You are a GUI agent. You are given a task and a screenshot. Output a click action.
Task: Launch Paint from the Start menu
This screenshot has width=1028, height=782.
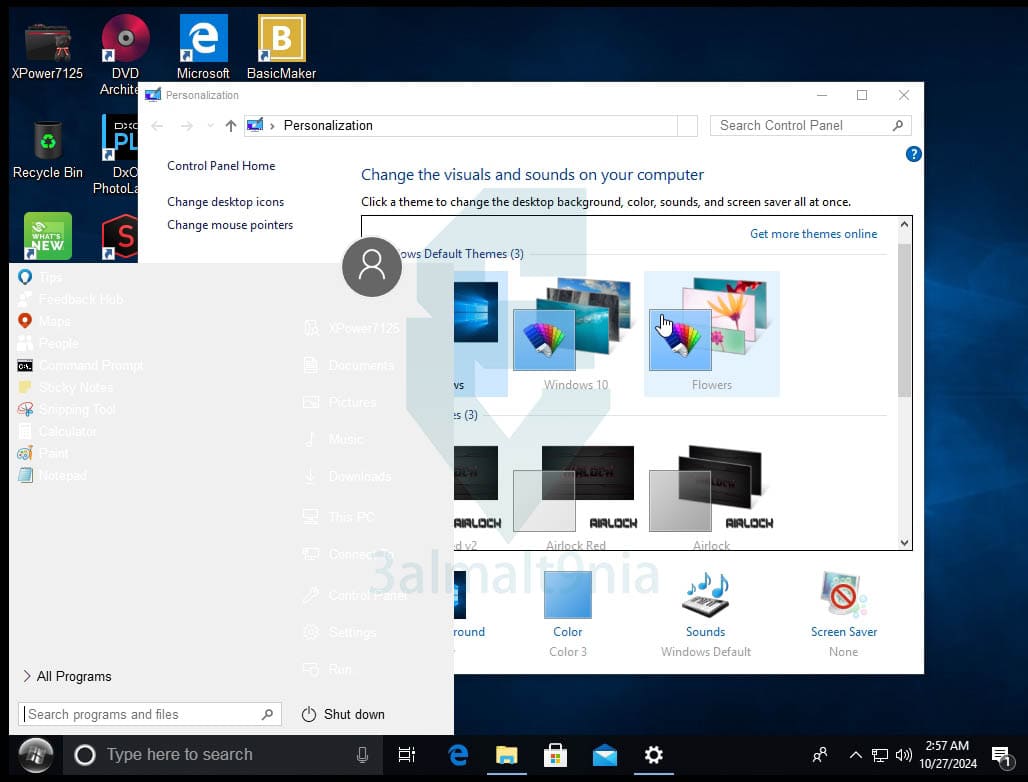click(43, 454)
